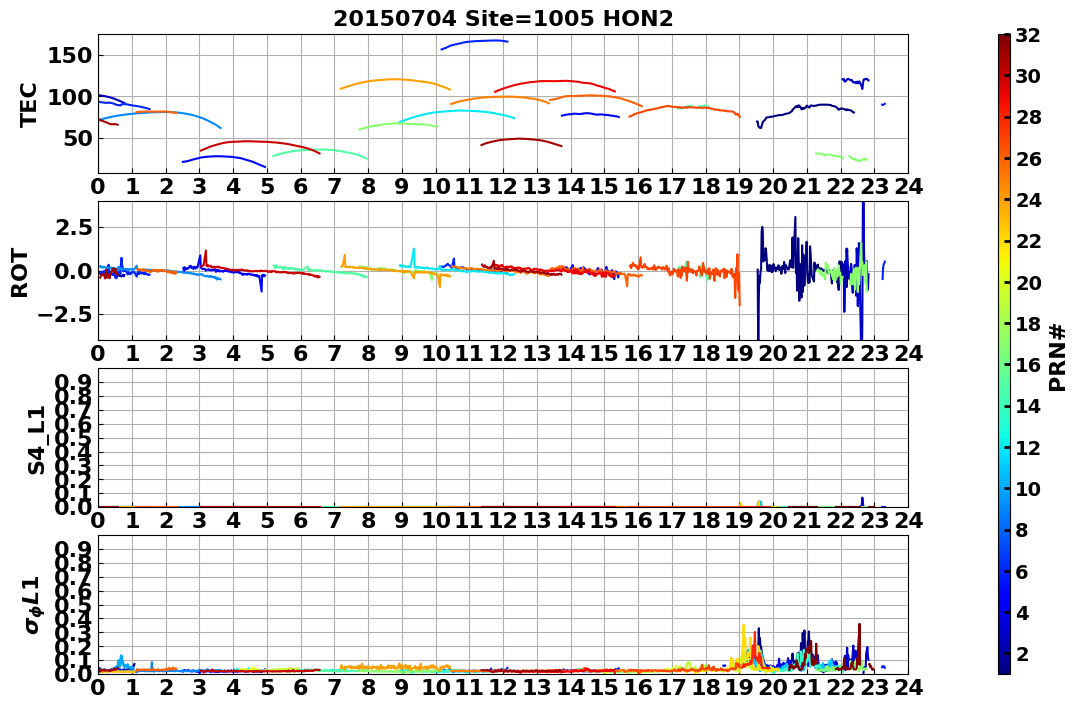Click the 32 tick on the colorbar
Screen dimensions: 1077x709
point(1027,35)
